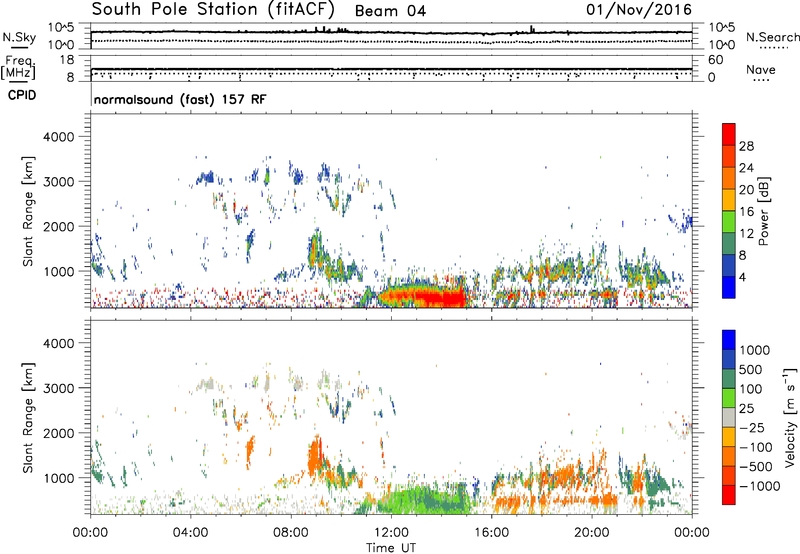
Task: Click the "20:00" time tick label
Action: click(591, 533)
